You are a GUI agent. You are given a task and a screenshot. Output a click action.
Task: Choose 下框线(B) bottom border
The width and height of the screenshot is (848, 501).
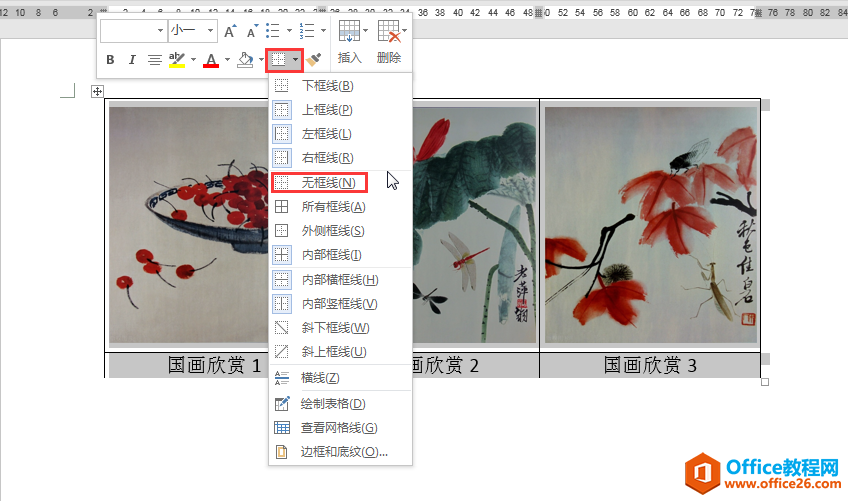click(x=340, y=85)
